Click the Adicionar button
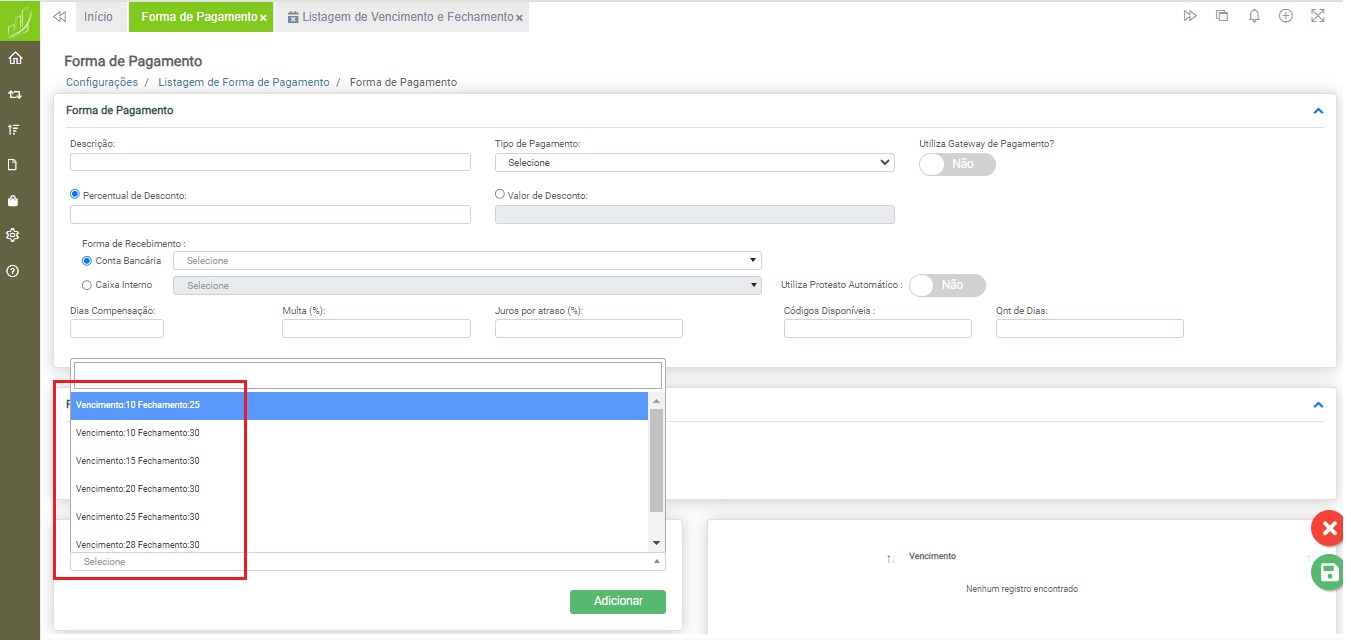 tap(617, 601)
